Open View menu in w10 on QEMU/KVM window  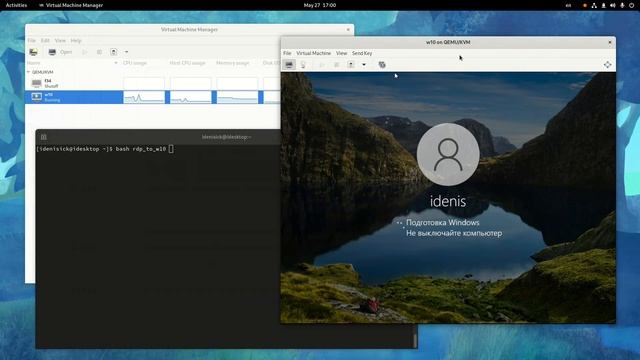(x=341, y=53)
